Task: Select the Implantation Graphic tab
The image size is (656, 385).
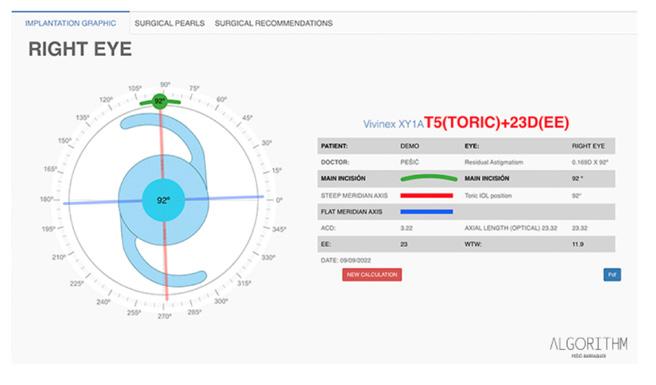Action: coord(70,23)
